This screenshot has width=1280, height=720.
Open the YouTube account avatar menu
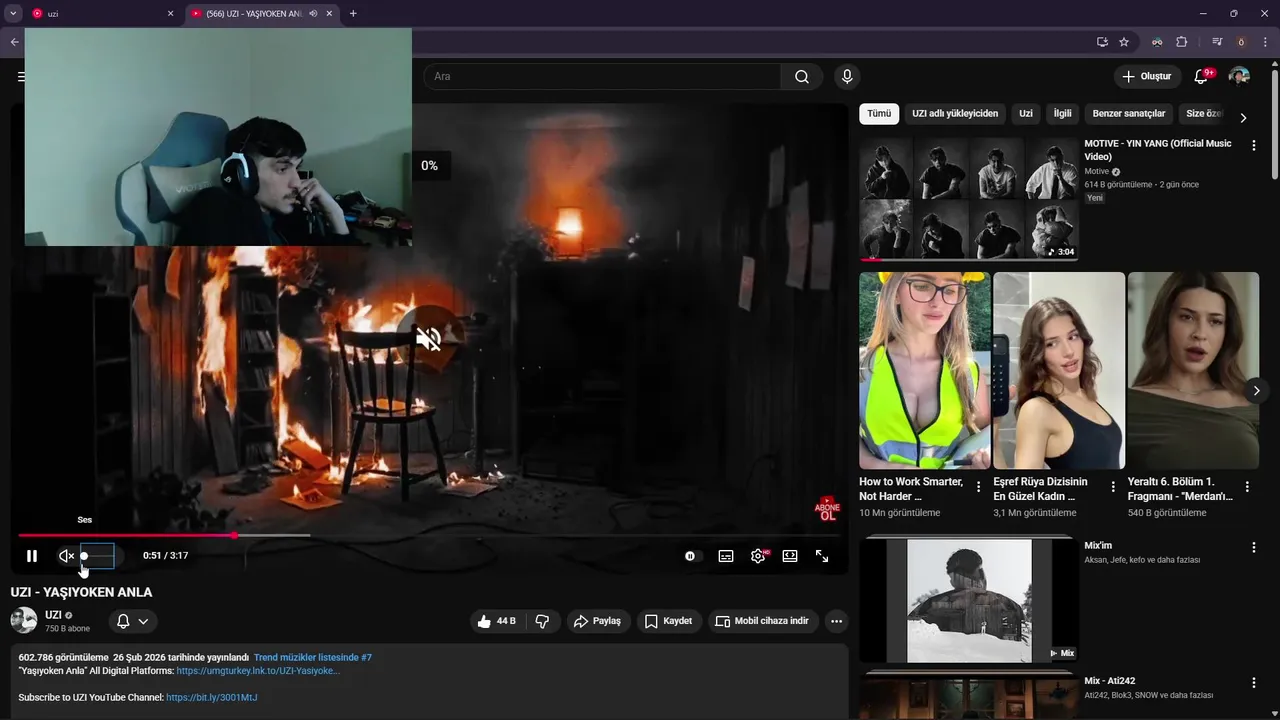(1239, 76)
